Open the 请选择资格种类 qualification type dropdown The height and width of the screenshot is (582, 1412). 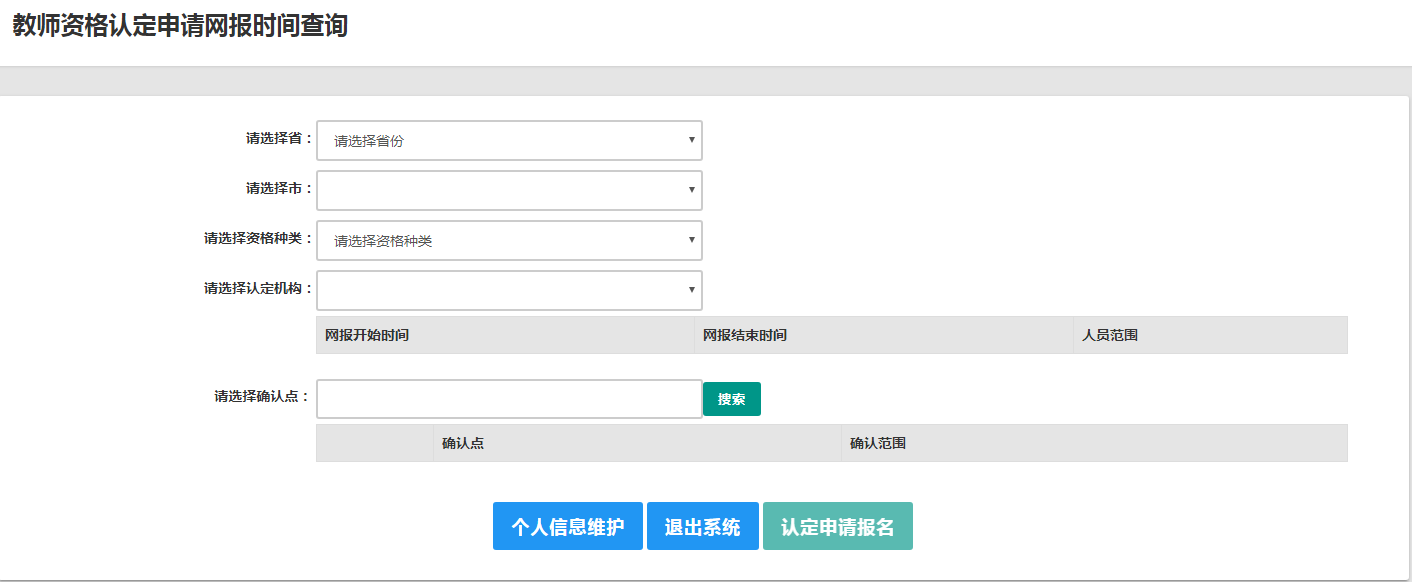pyautogui.click(x=509, y=240)
